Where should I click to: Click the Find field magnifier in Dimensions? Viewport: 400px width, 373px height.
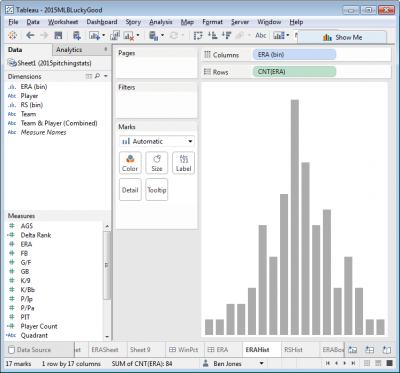click(x=97, y=76)
